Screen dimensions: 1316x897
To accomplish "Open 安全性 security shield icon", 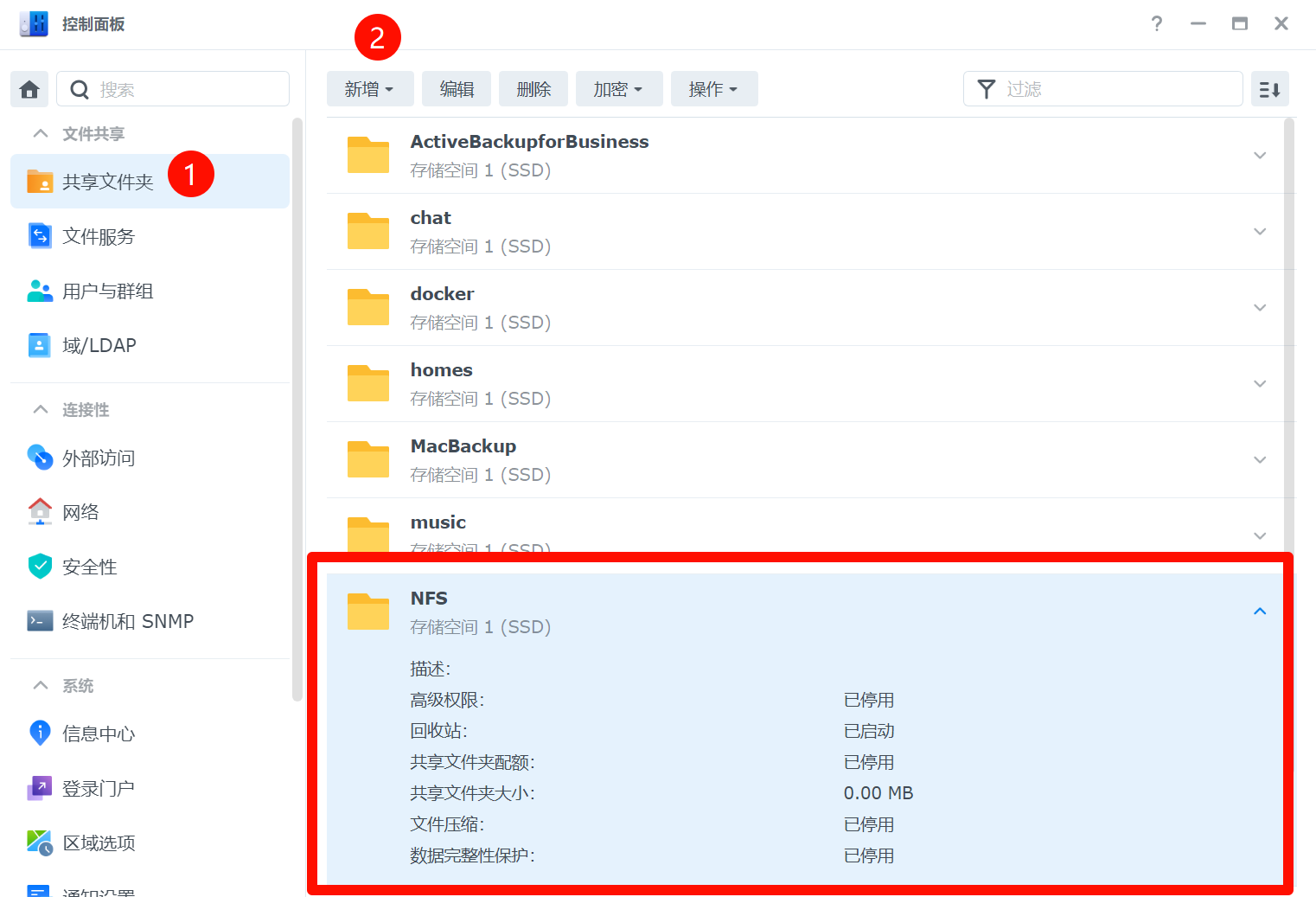I will coord(40,567).
